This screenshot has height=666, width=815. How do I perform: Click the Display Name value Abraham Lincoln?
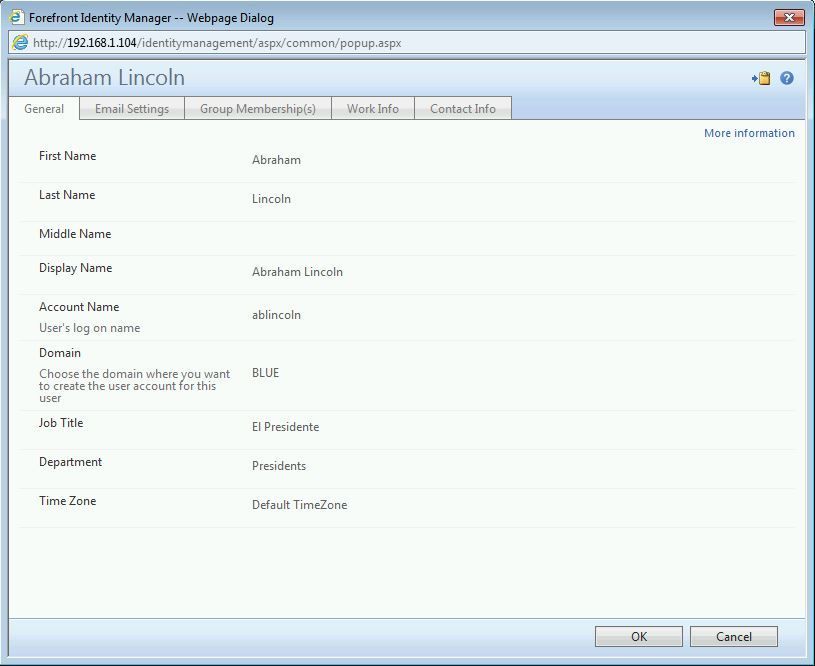297,271
